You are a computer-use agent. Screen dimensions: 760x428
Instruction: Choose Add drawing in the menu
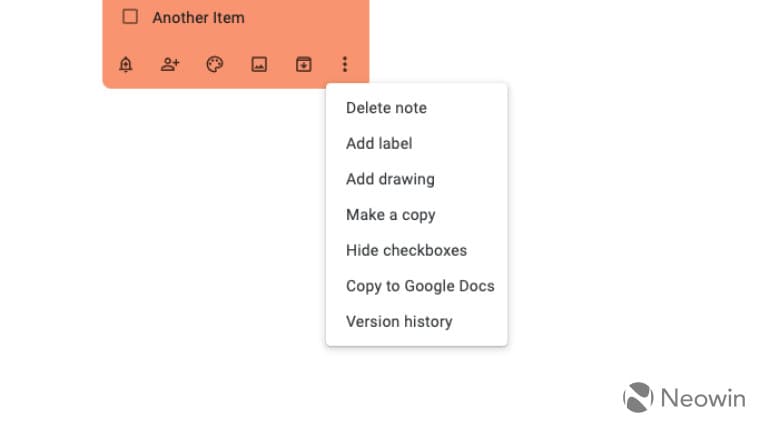coord(417,179)
